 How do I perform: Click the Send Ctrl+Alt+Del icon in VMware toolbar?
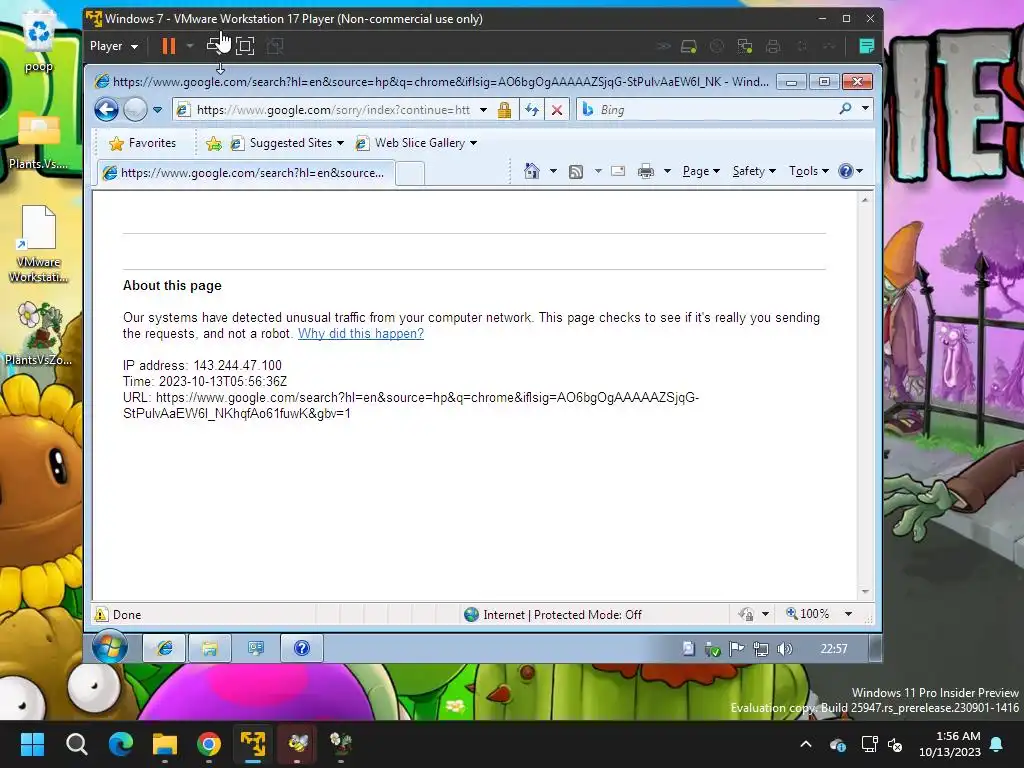coord(214,46)
